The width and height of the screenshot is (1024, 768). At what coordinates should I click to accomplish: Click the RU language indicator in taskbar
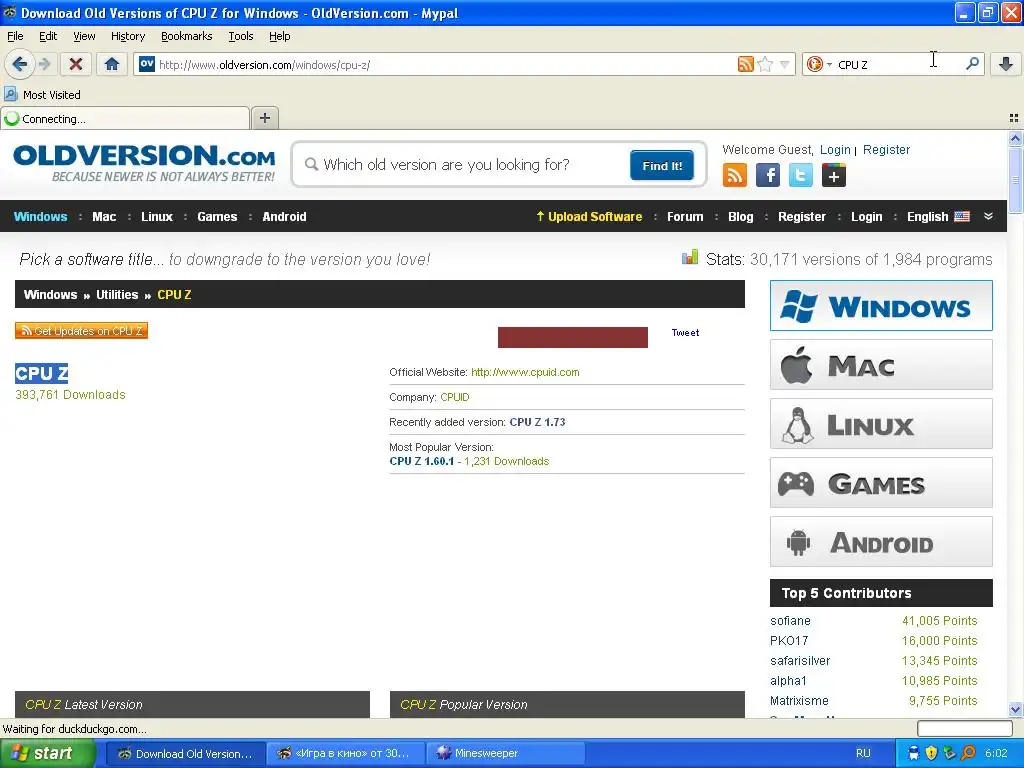863,753
